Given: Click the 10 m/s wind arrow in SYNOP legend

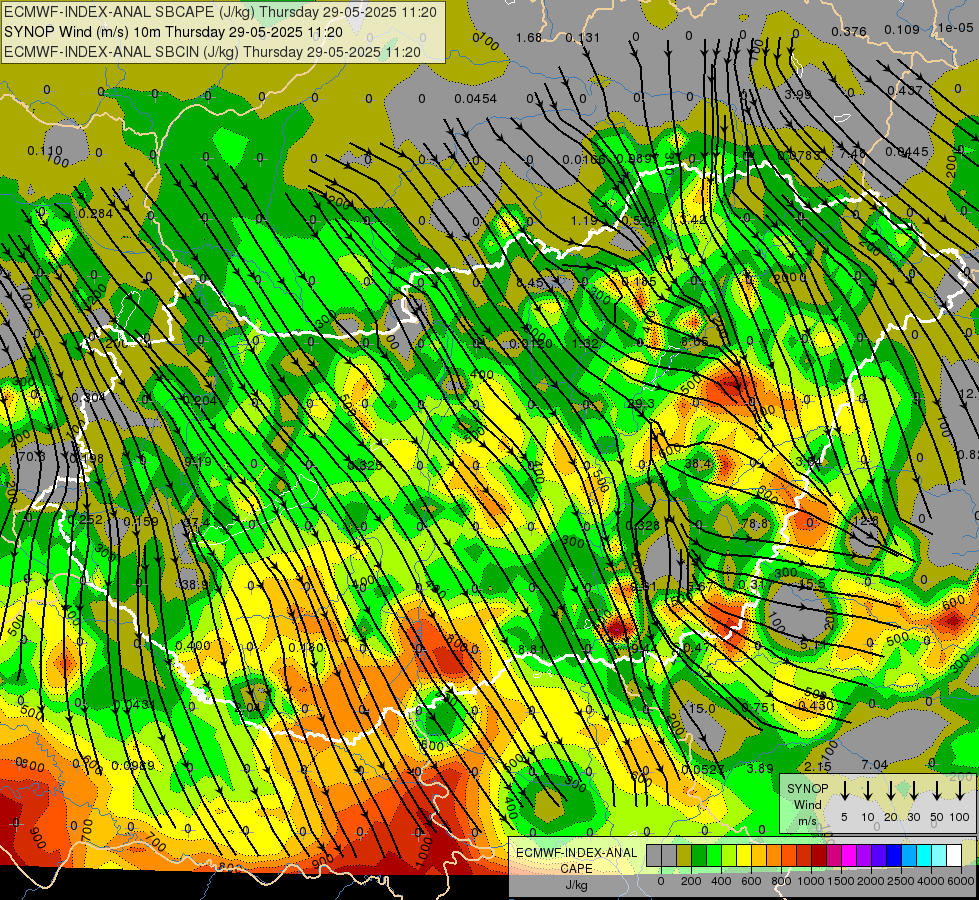Looking at the screenshot, I should (867, 790).
